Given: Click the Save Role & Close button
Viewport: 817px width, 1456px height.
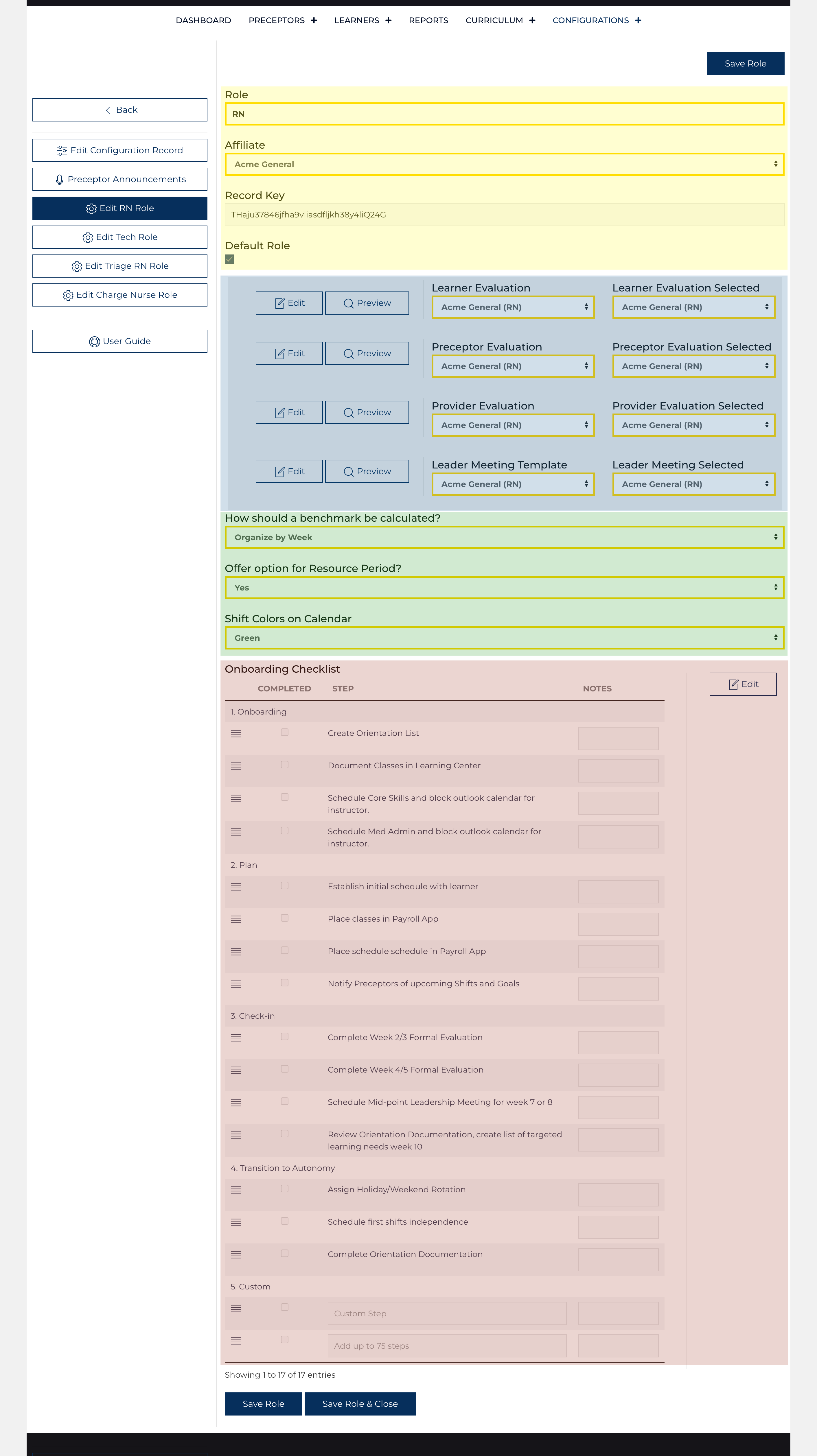Looking at the screenshot, I should pyautogui.click(x=360, y=1404).
